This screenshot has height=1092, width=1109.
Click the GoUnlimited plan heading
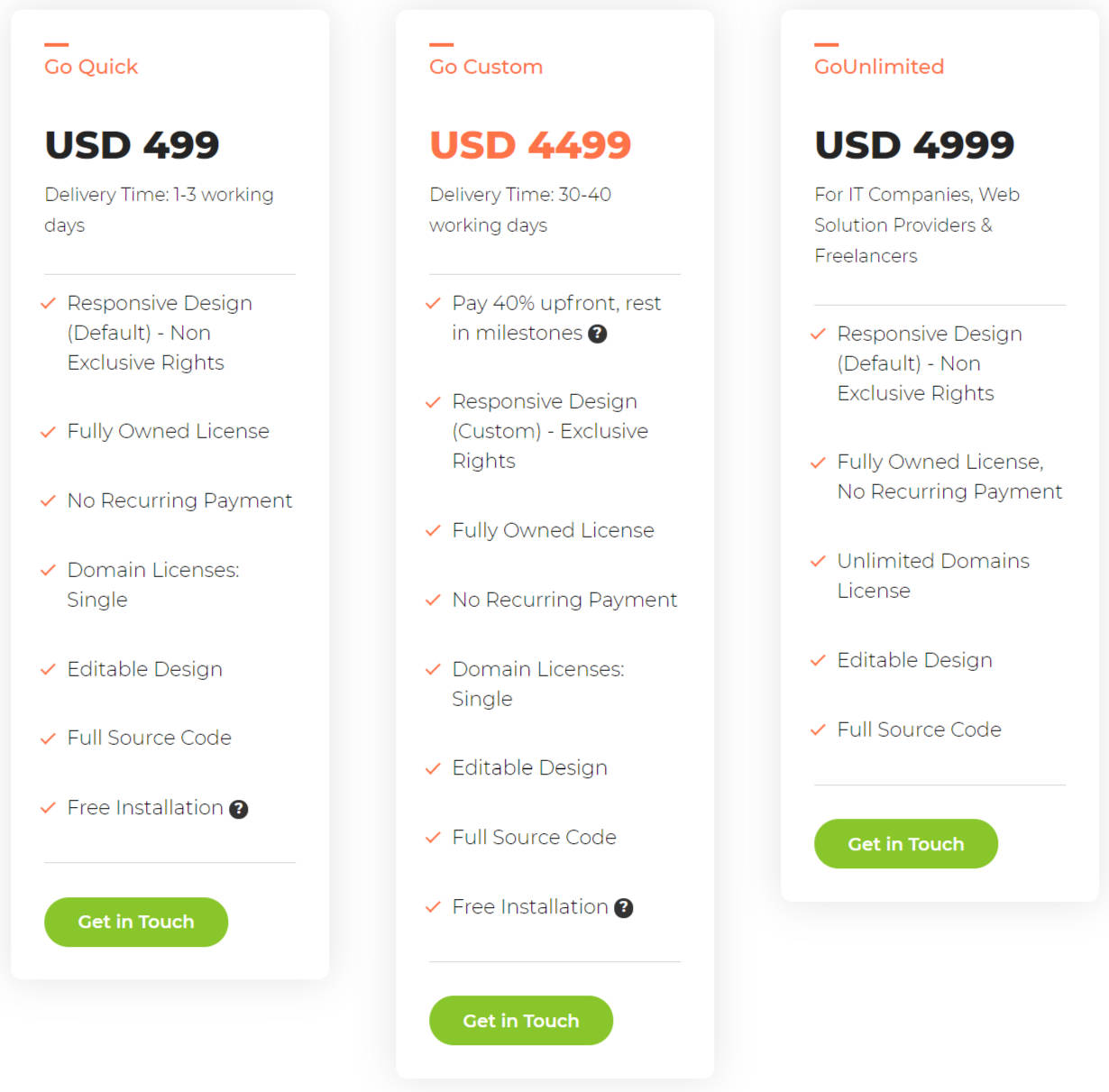click(879, 66)
